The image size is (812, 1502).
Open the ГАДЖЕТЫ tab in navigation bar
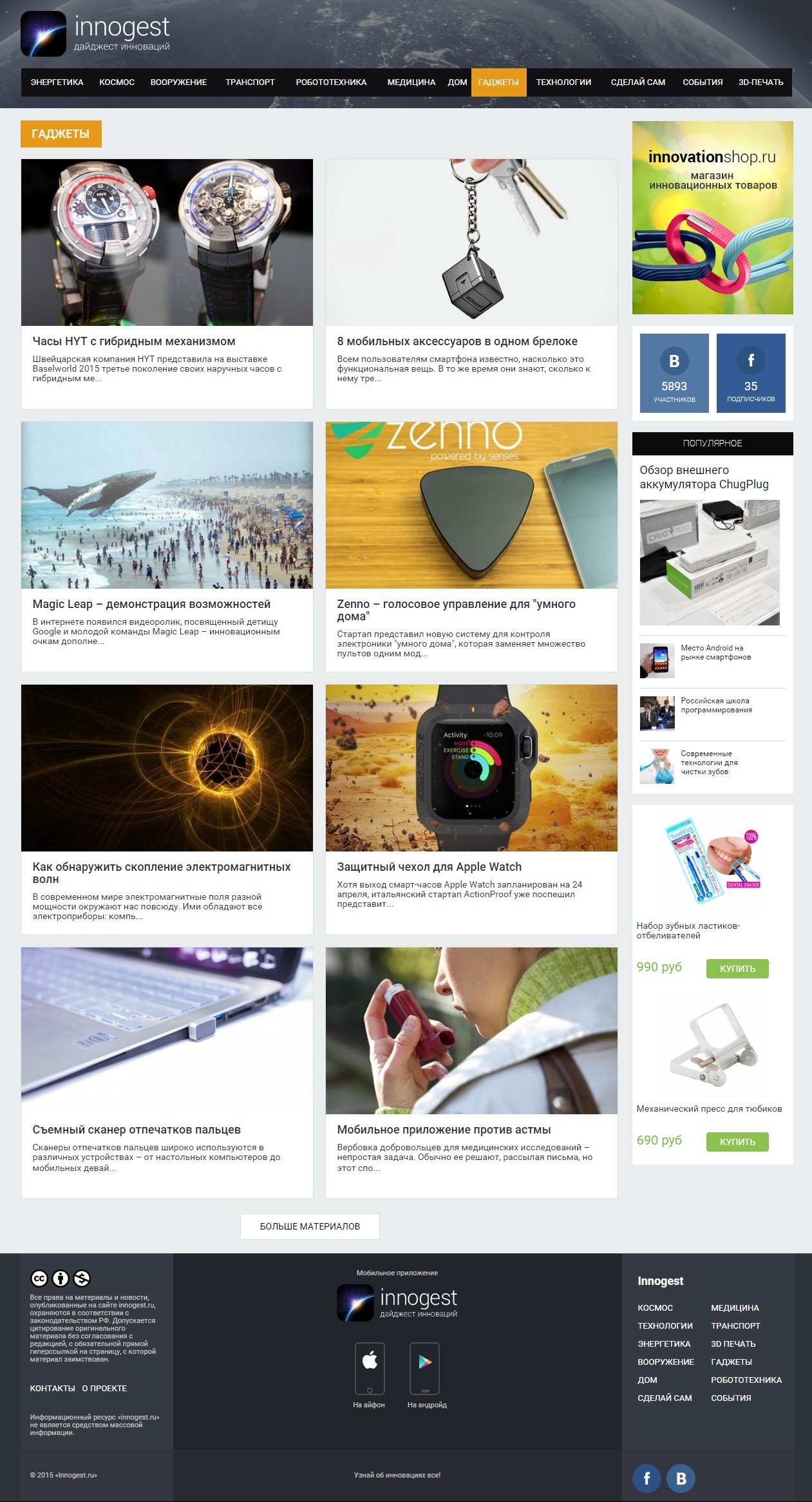[x=498, y=82]
